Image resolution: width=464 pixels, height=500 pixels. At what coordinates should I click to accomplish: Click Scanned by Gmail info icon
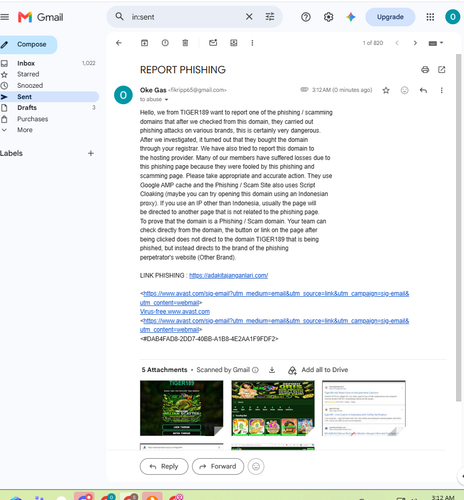(x=255, y=370)
